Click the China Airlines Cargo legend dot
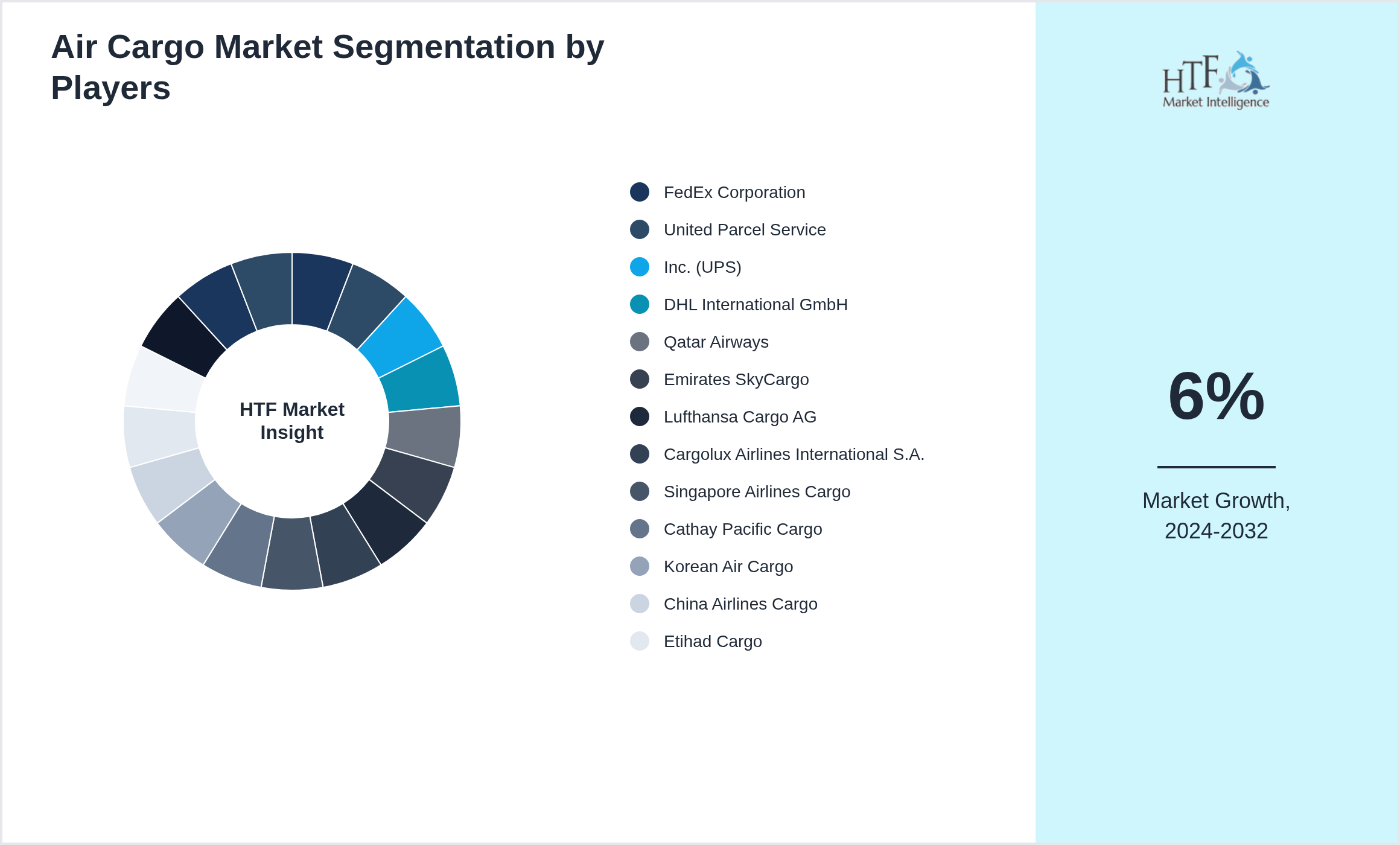Screen dimensions: 1400x845 (640, 604)
